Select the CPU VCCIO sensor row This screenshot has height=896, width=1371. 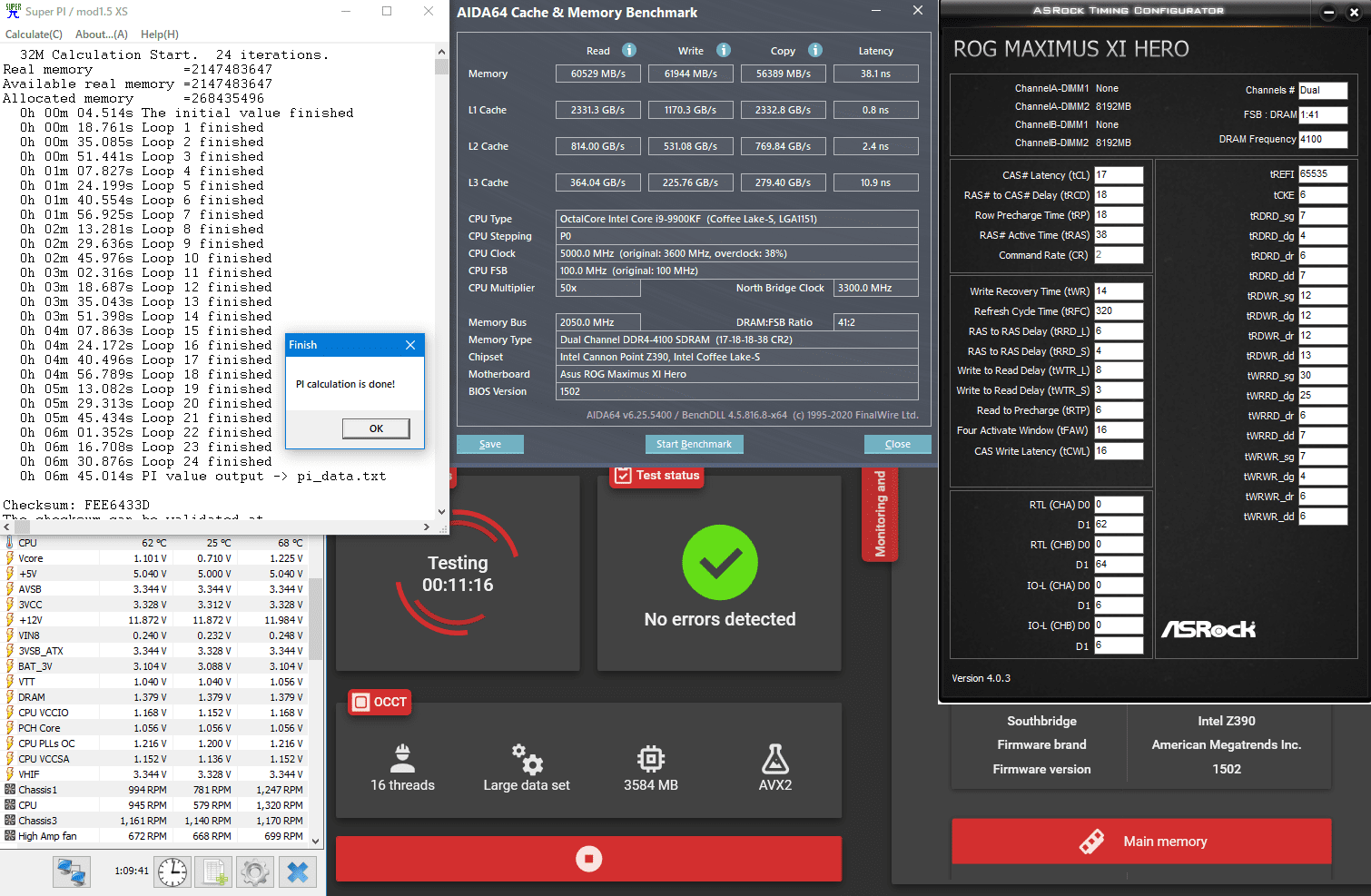click(154, 713)
